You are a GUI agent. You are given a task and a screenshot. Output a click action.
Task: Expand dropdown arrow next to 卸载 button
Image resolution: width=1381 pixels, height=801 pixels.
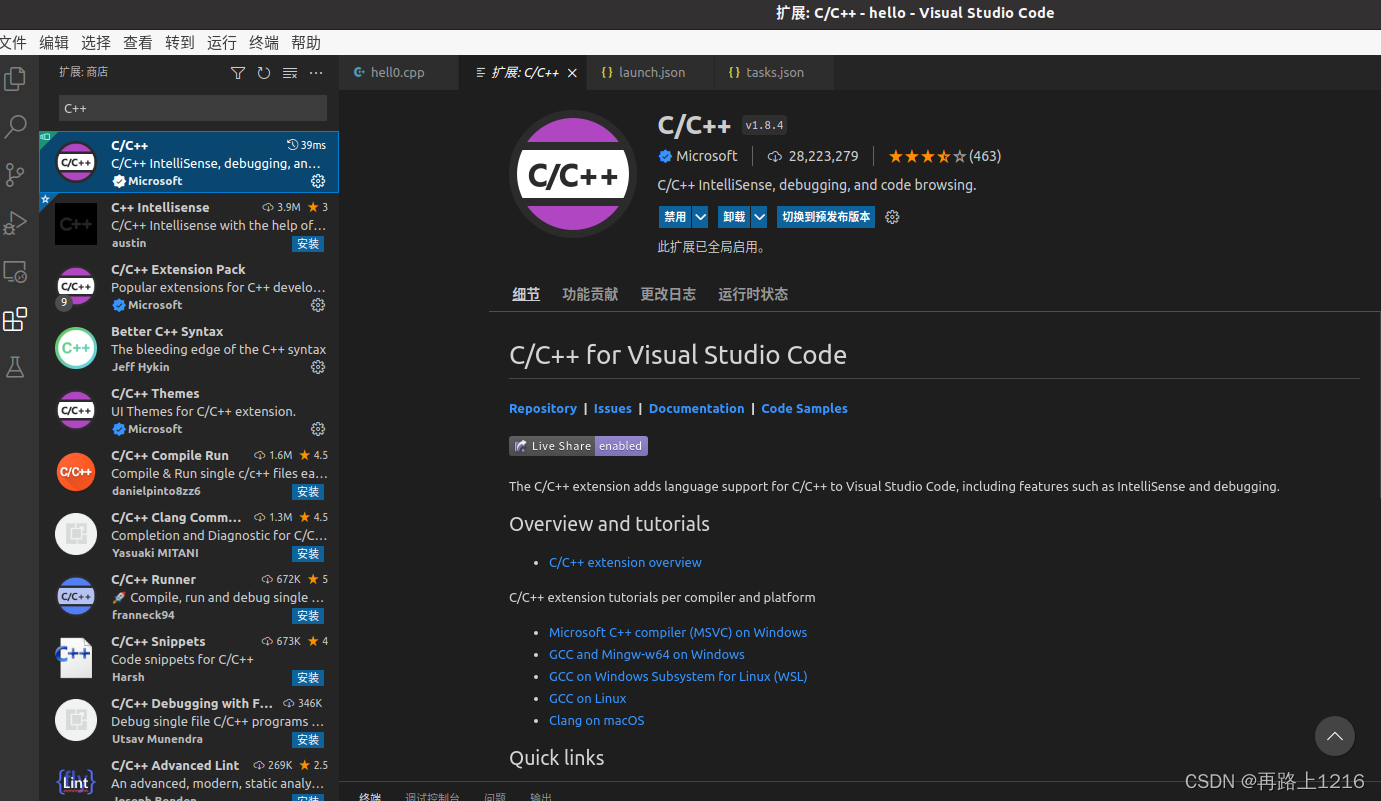[x=759, y=217]
